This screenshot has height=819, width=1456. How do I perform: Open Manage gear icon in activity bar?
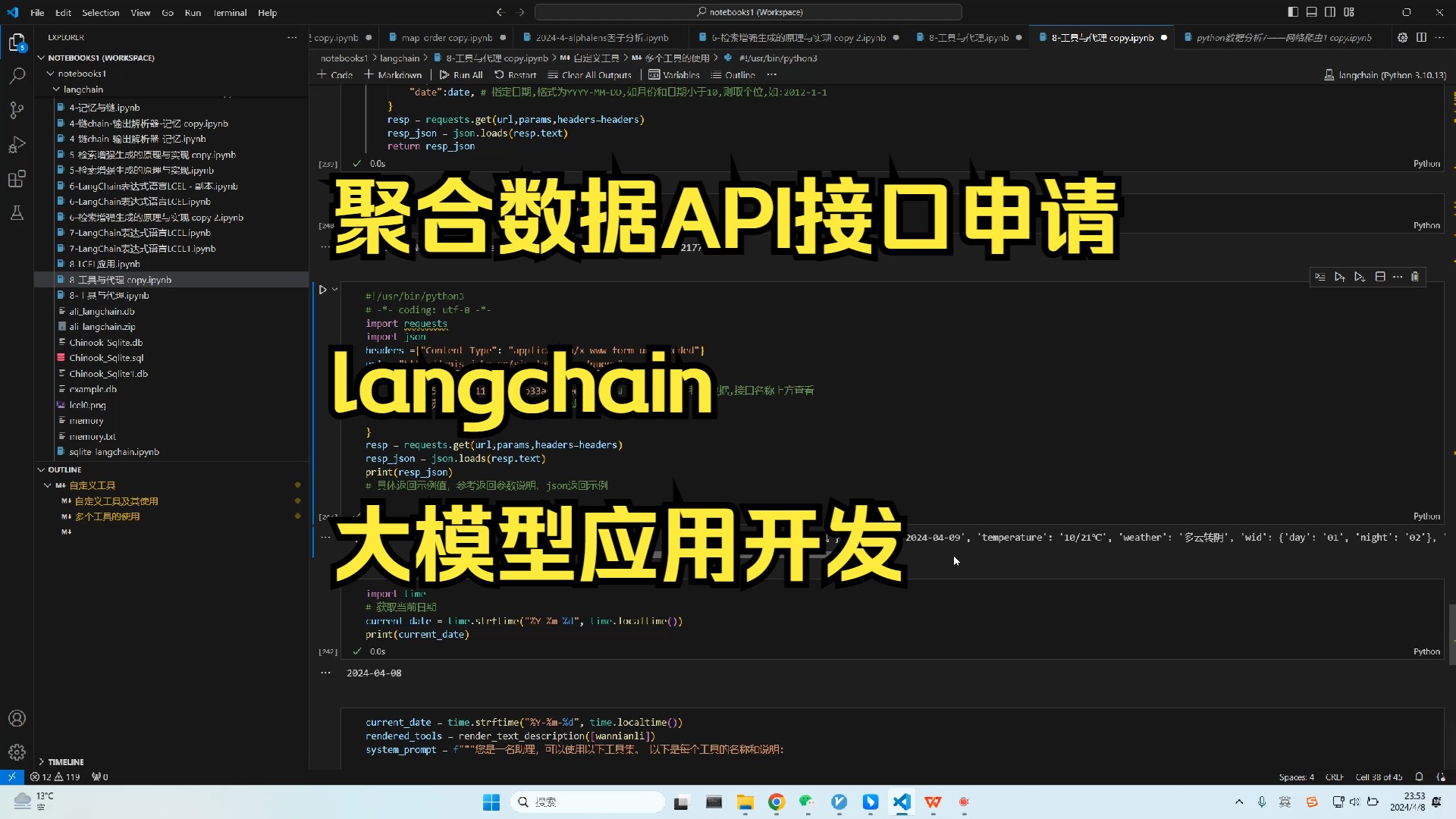point(17,752)
